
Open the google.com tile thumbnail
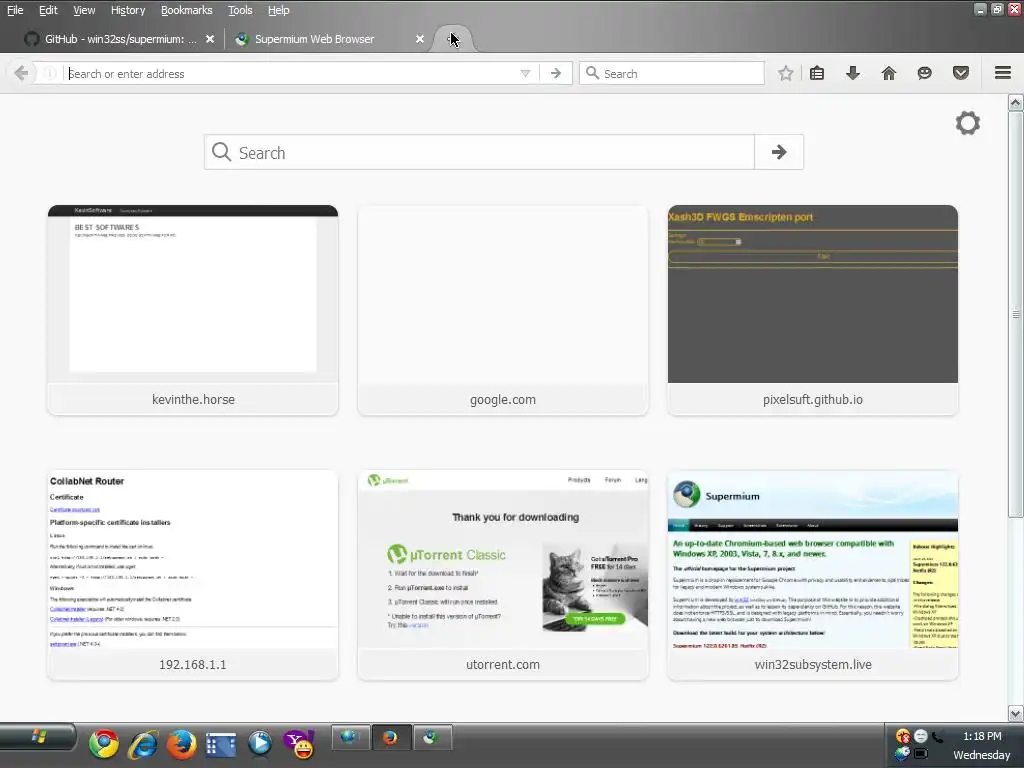503,294
